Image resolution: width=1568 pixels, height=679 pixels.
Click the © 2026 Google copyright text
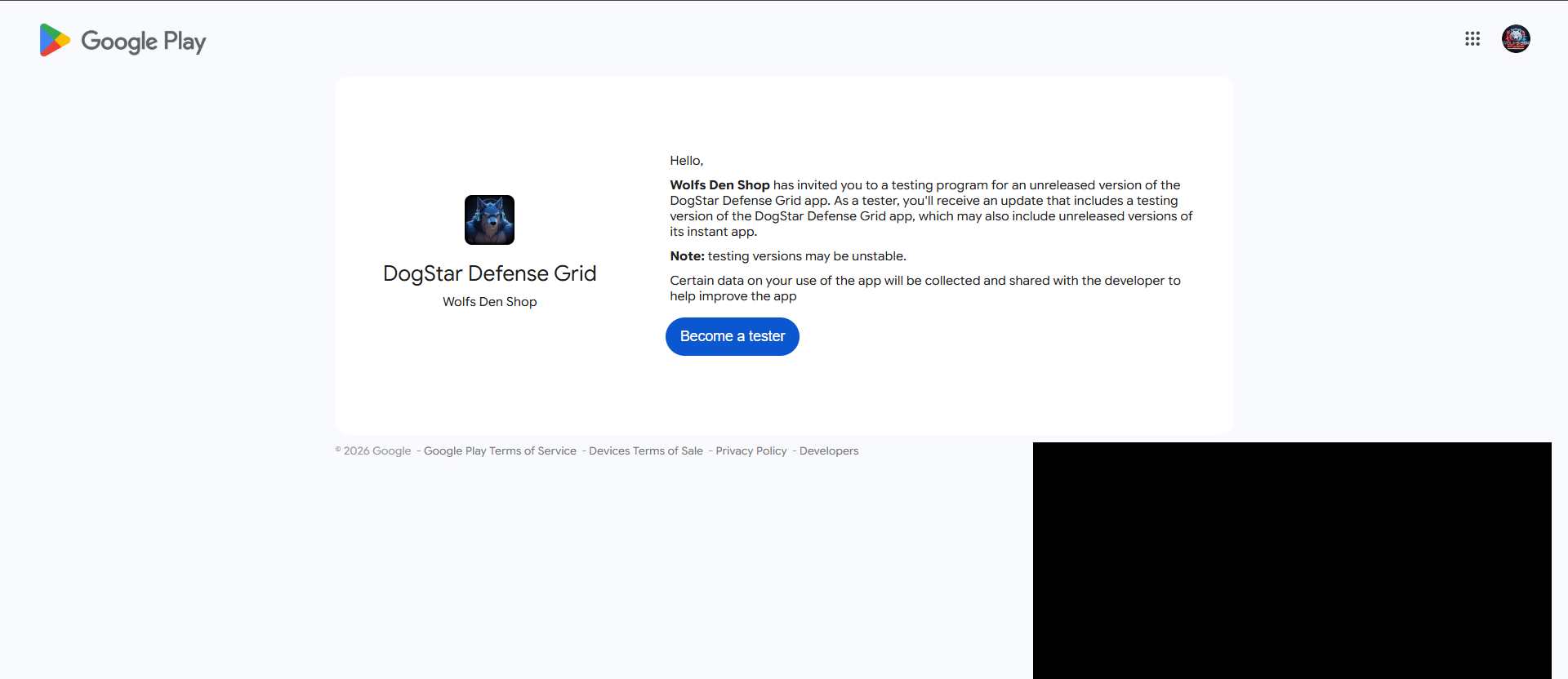click(x=373, y=451)
